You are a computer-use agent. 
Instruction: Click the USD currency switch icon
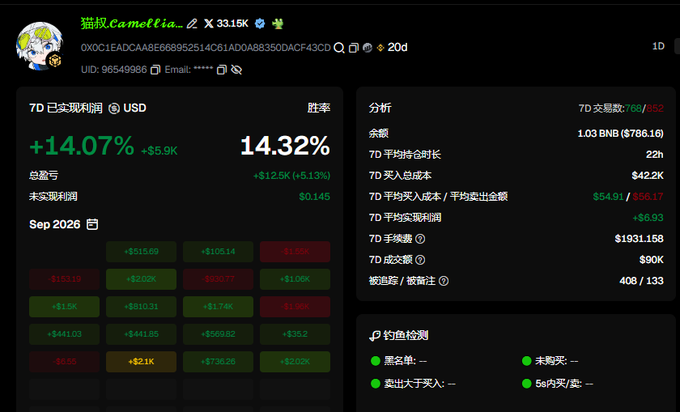(x=114, y=108)
